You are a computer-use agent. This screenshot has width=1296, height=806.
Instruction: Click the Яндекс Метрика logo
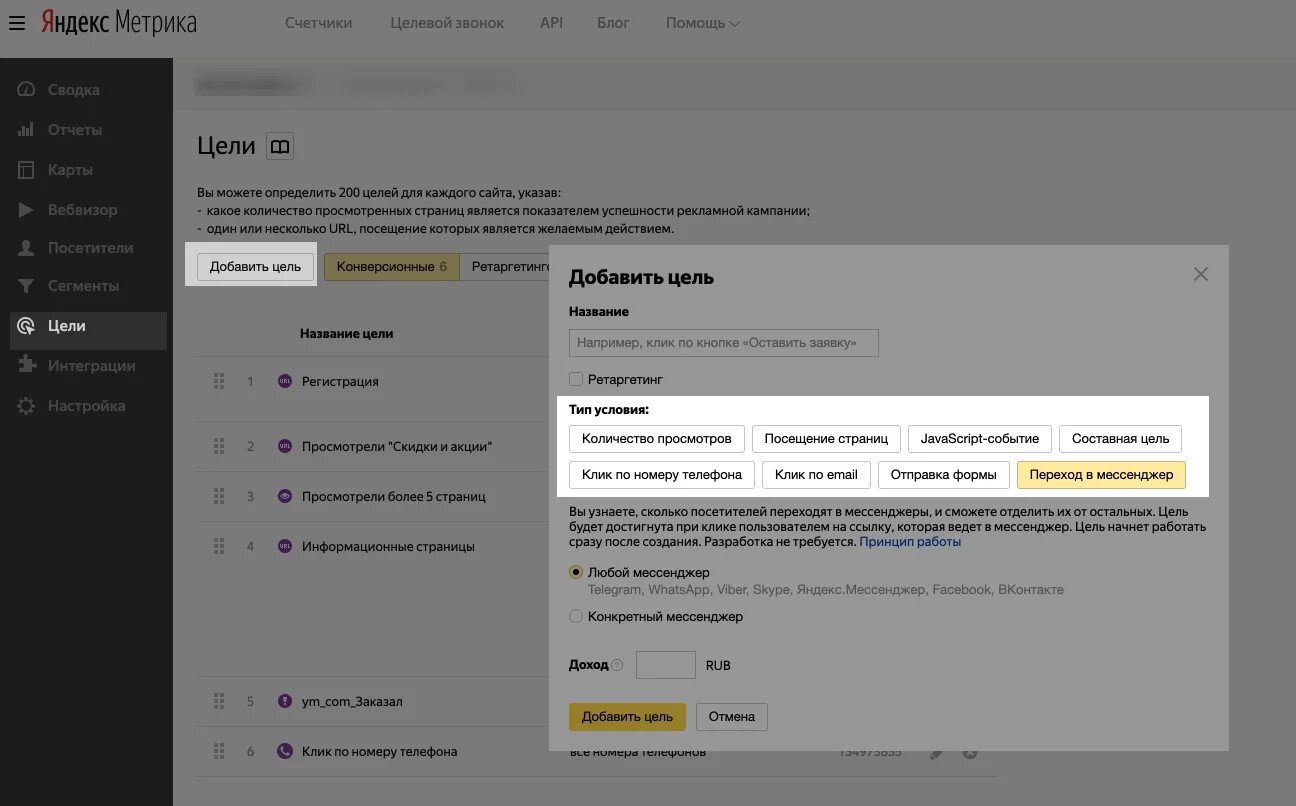(118, 22)
